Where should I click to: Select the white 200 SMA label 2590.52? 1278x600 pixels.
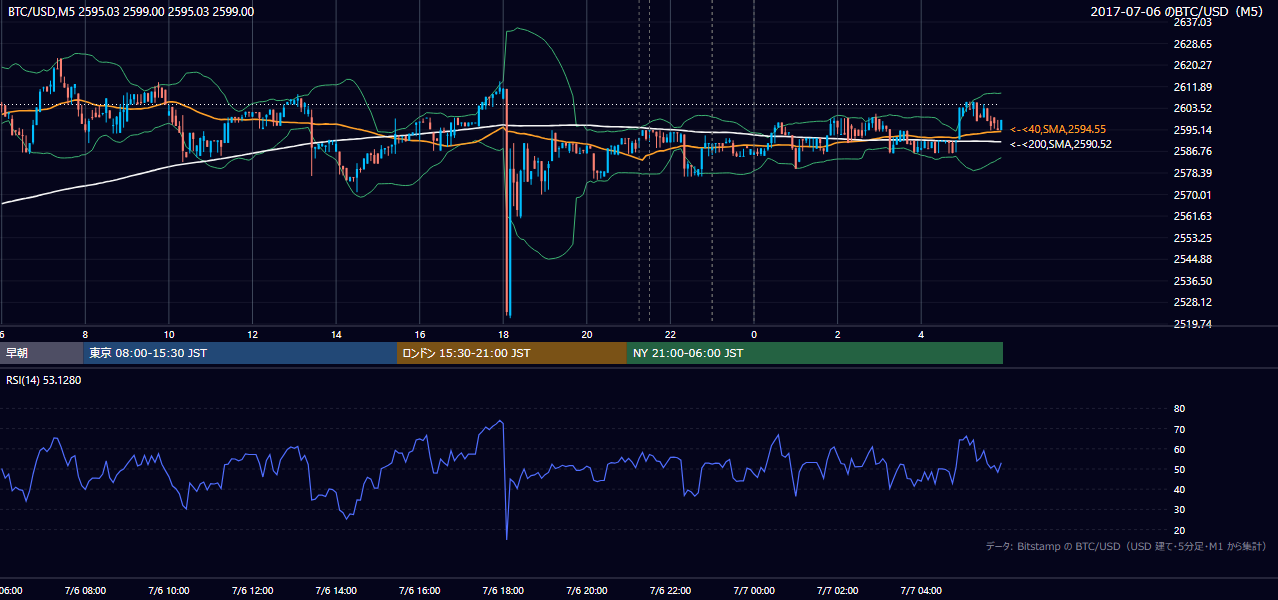tap(1061, 144)
